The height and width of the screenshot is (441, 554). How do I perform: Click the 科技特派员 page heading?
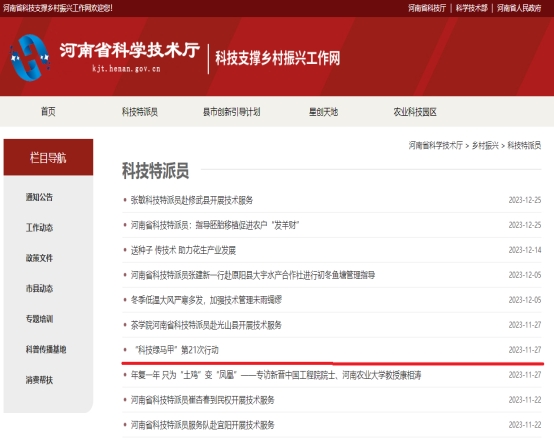pos(155,171)
